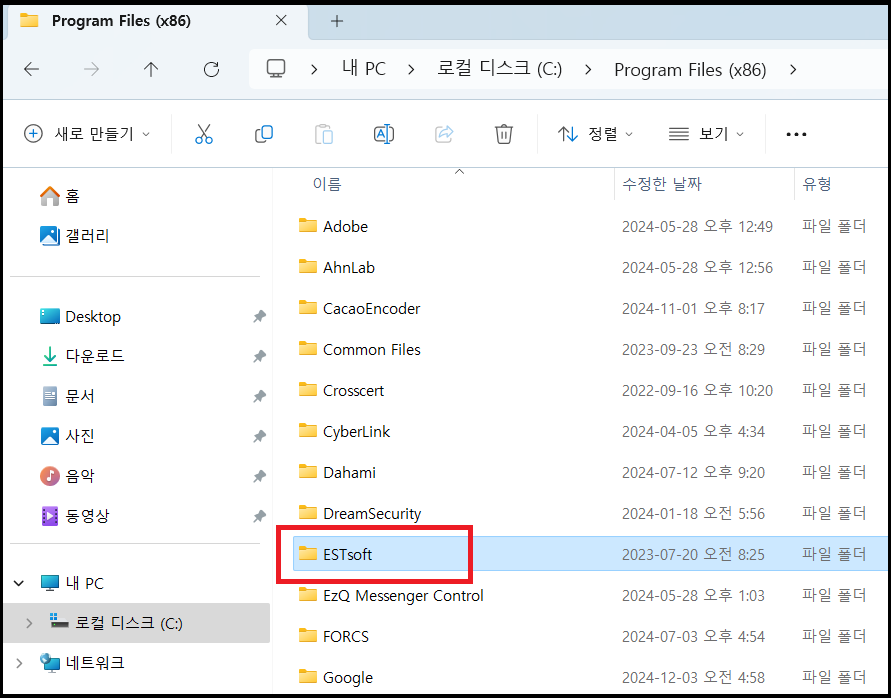
Task: Open the See more ellipsis menu
Action: click(x=796, y=135)
